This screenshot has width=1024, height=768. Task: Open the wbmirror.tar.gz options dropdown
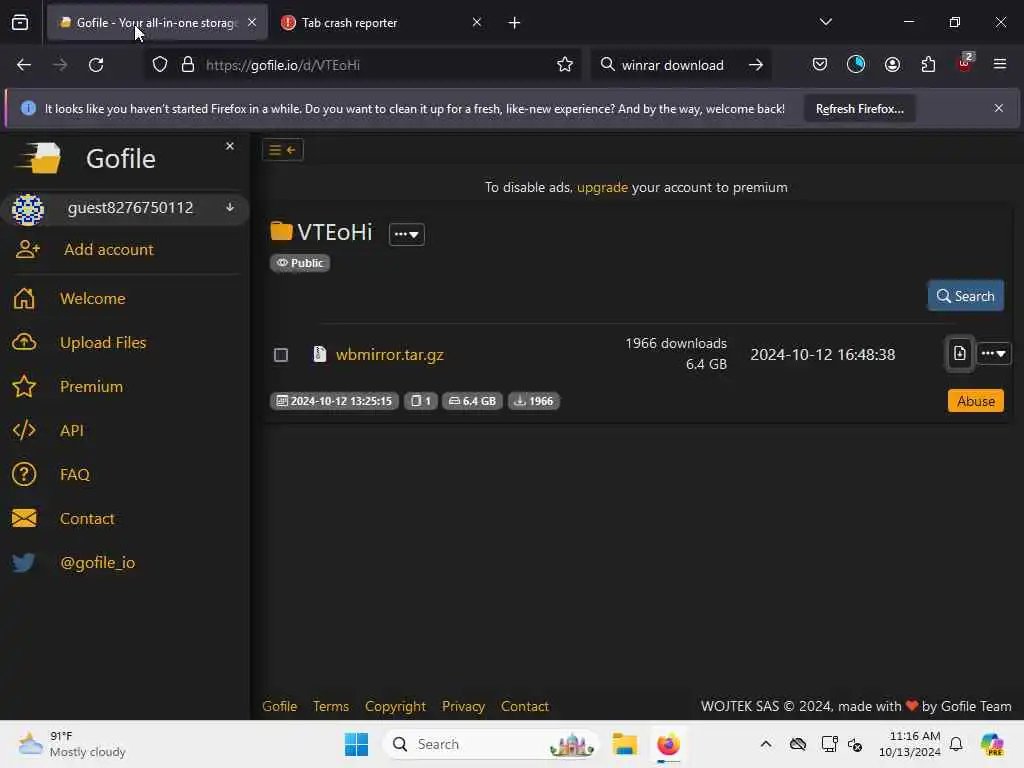click(993, 353)
